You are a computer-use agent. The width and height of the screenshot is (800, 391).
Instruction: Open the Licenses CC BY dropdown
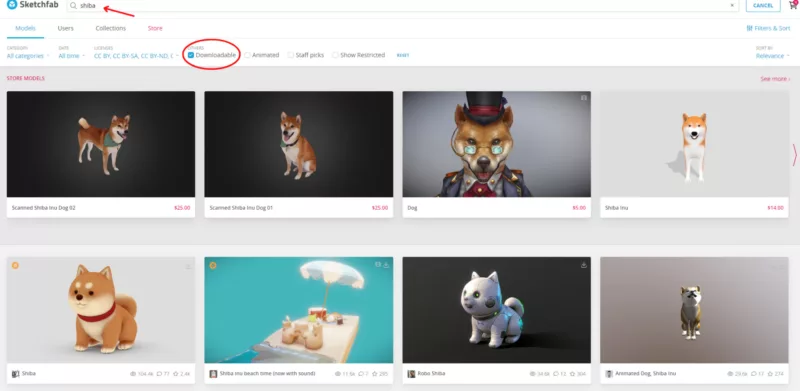click(x=136, y=56)
